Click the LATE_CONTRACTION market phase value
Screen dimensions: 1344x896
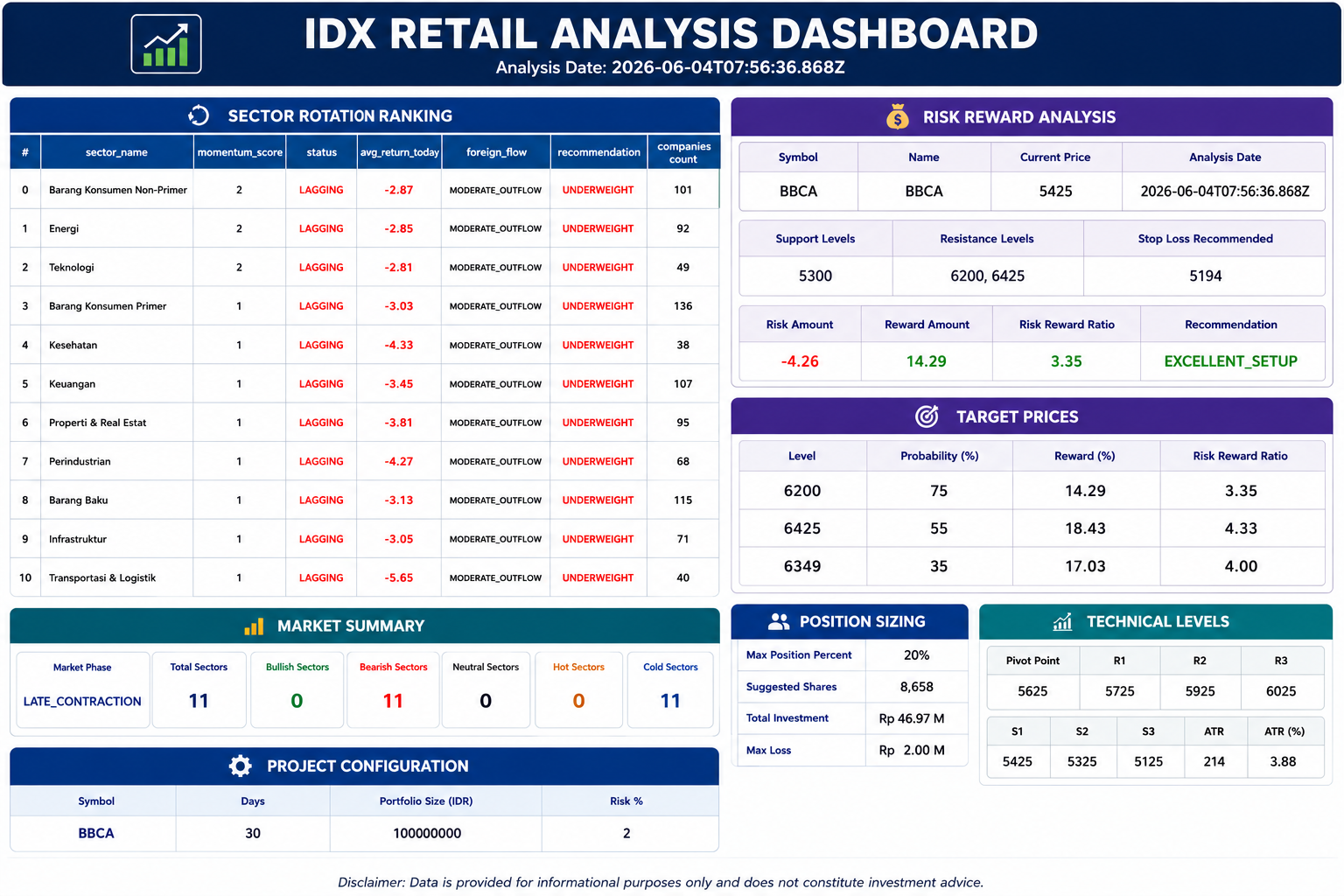pyautogui.click(x=82, y=702)
